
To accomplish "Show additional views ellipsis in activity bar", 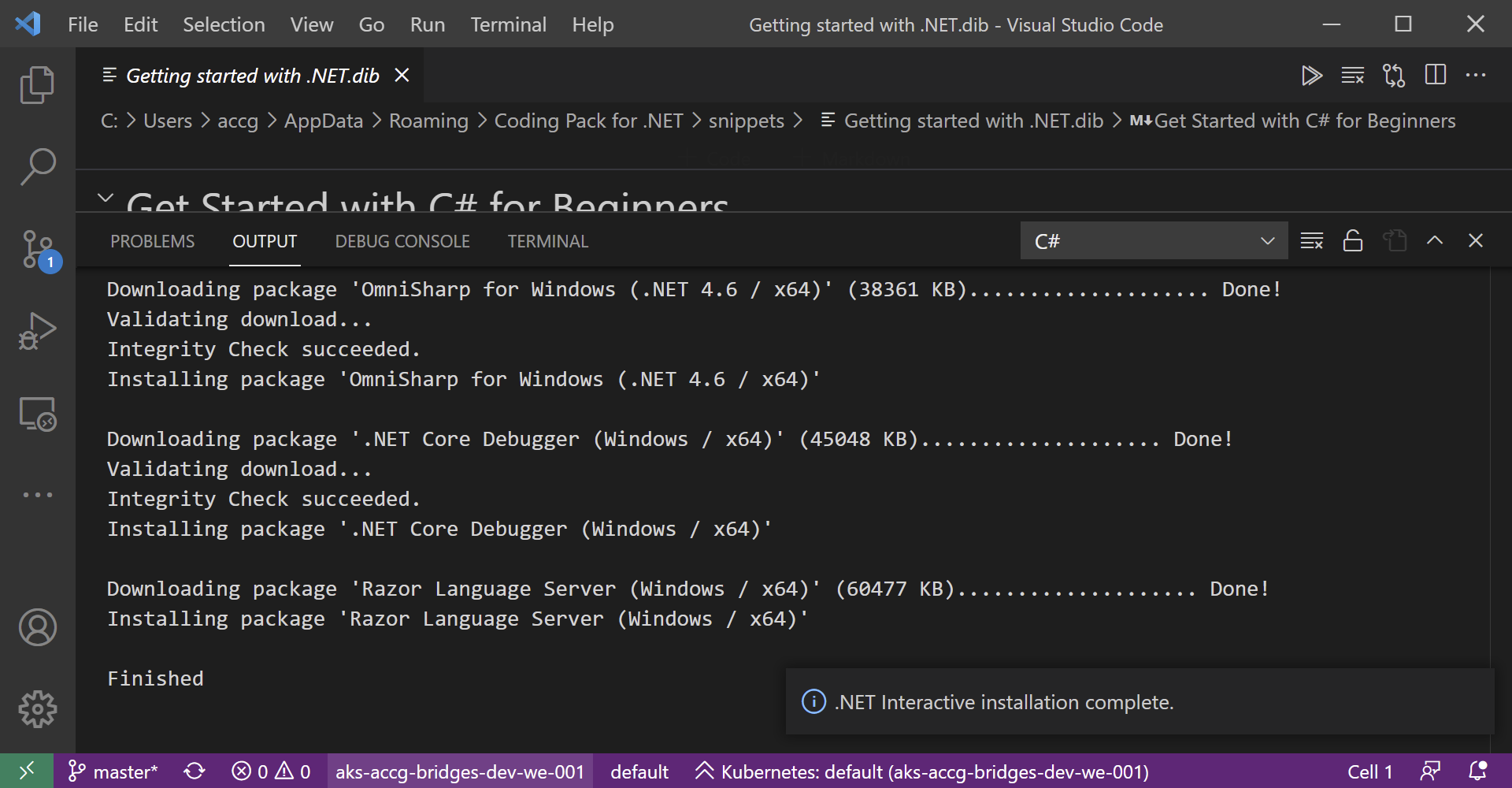I will click(37, 495).
